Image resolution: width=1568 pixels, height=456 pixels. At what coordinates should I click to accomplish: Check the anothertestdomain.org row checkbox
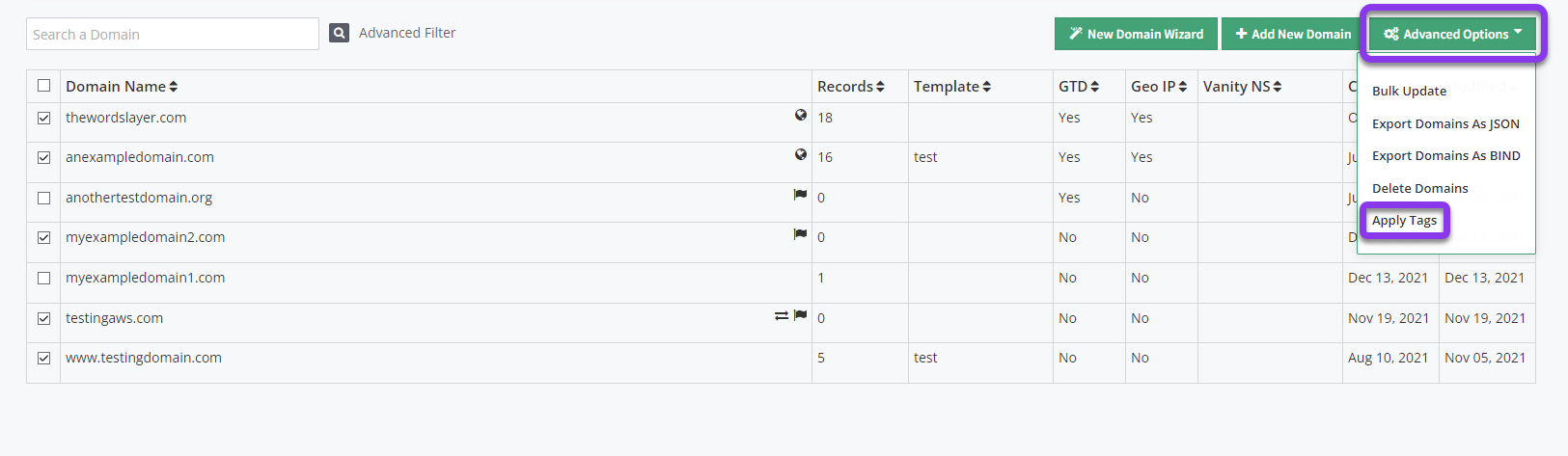(x=43, y=198)
